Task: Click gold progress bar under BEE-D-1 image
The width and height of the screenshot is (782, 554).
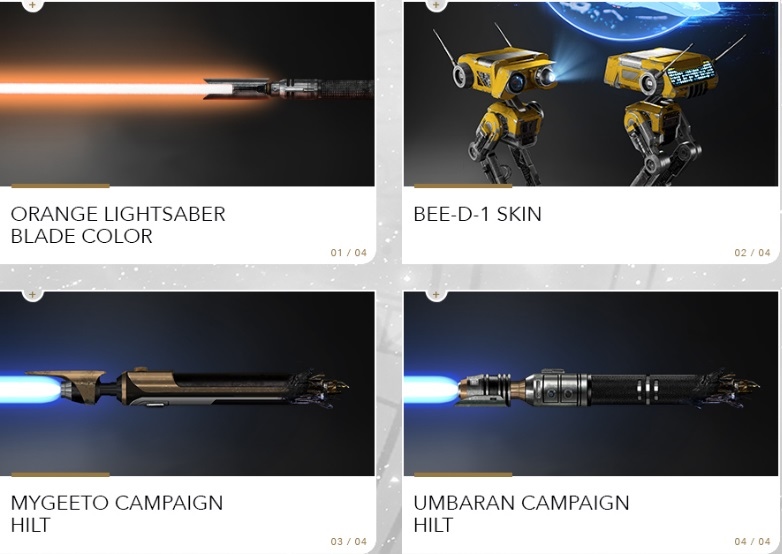Action: pos(463,186)
